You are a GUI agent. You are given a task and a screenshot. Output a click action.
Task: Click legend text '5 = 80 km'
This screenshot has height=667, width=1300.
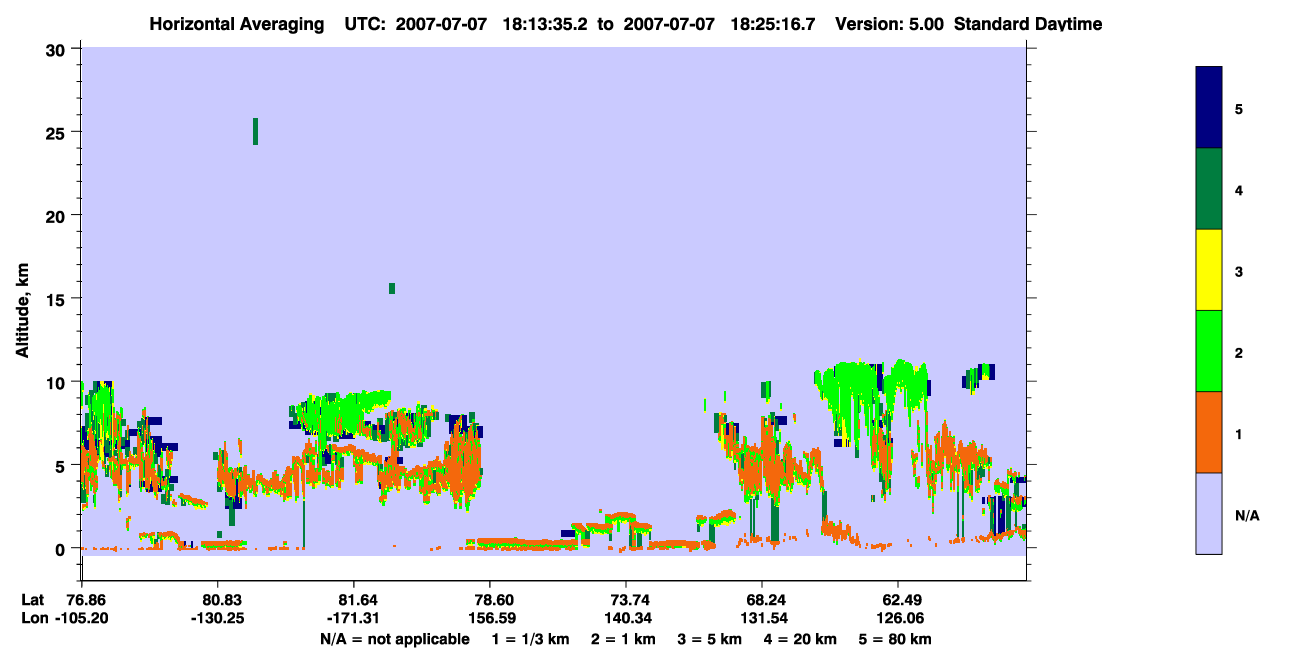(896, 639)
